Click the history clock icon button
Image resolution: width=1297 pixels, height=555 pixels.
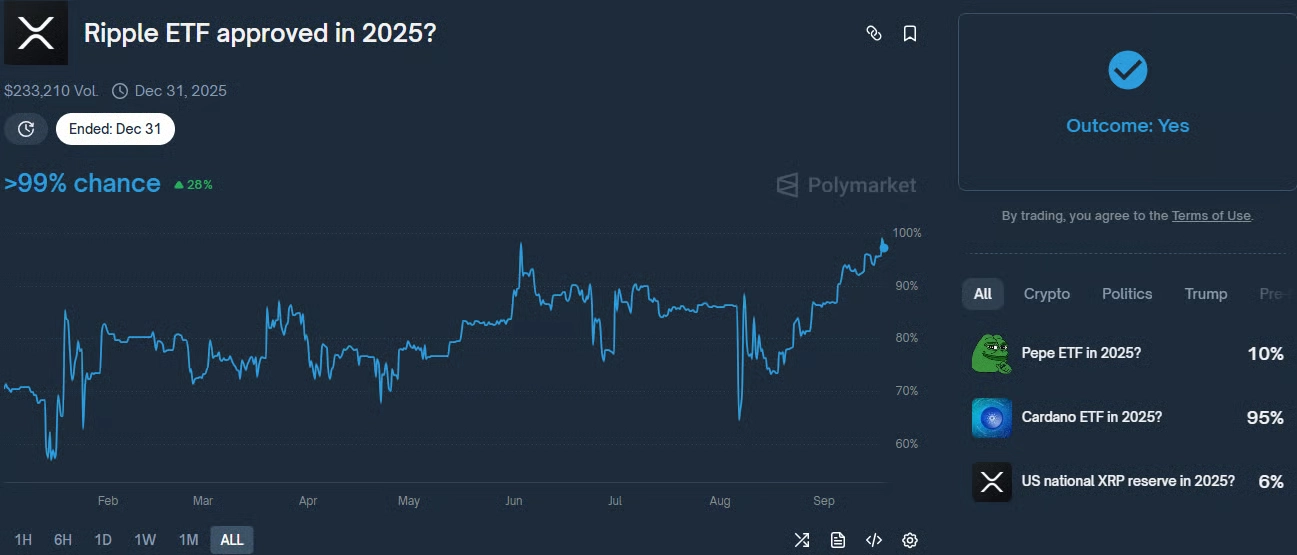[x=26, y=129]
